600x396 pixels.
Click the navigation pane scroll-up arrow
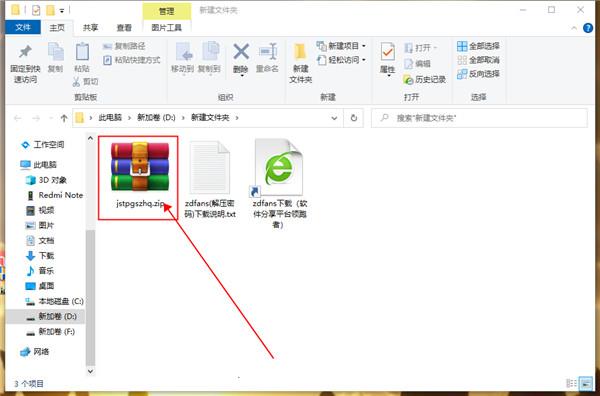pyautogui.click(x=90, y=138)
